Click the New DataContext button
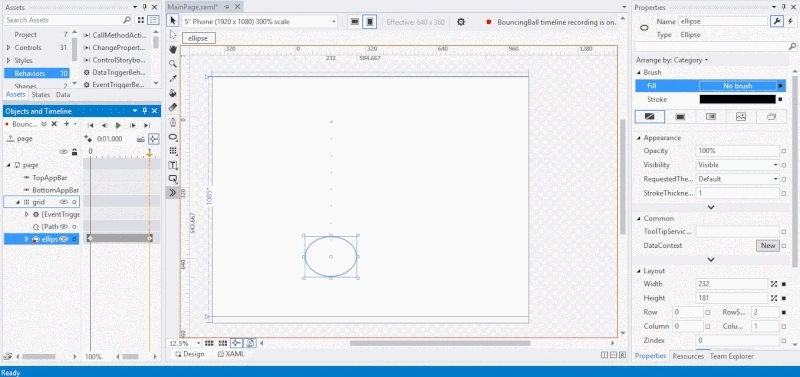 click(x=768, y=245)
